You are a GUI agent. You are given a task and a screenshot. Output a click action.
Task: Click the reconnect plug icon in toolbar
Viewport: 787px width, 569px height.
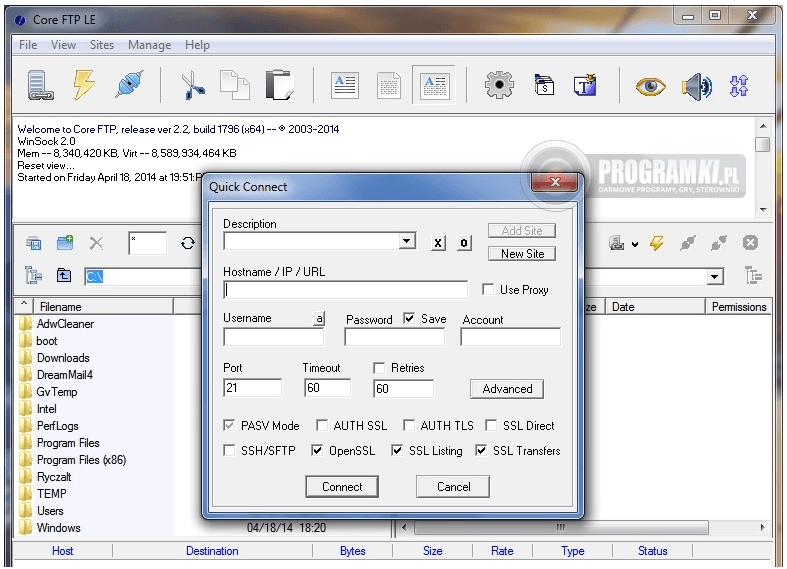[x=129, y=84]
